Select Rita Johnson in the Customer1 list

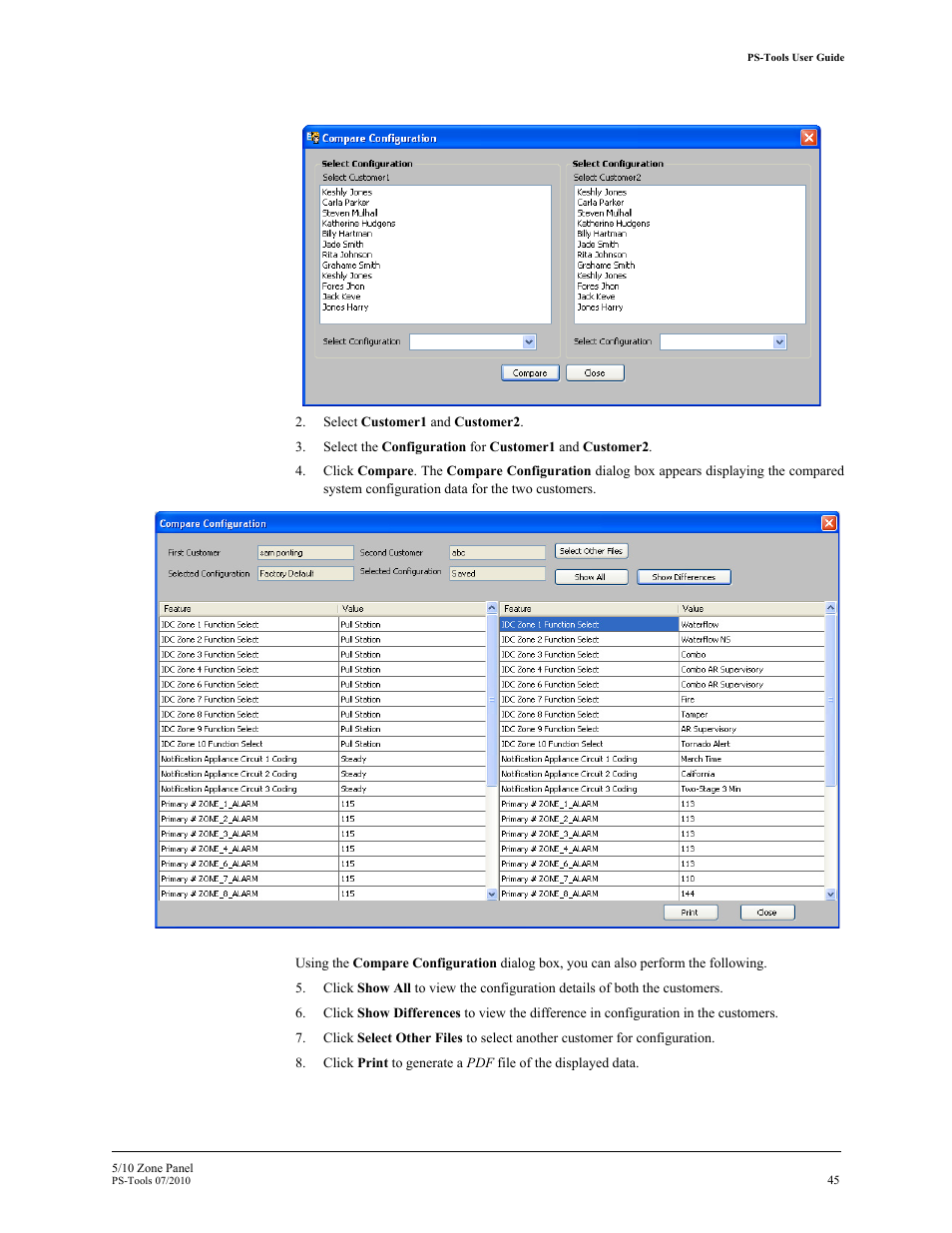tap(346, 255)
